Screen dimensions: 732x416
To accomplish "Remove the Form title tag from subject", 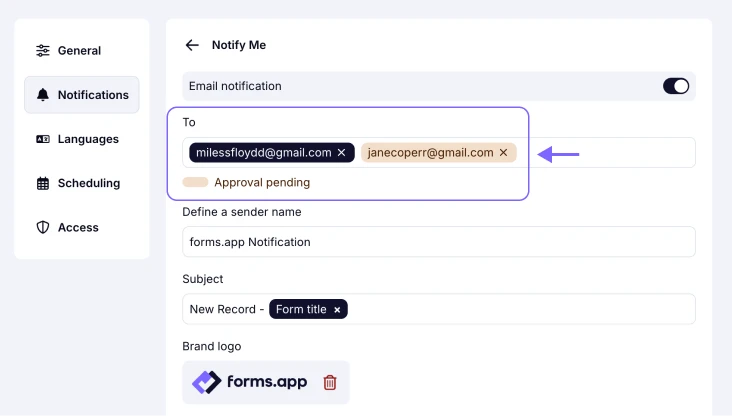I will tap(338, 310).
